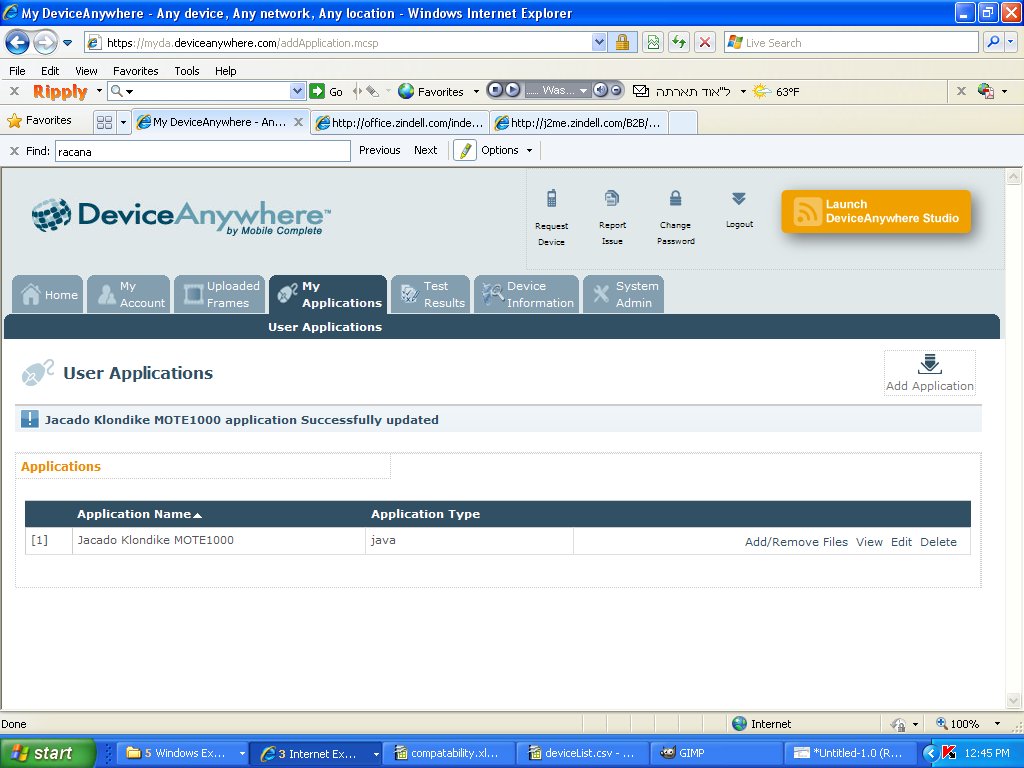
Task: Switch to the office.zindell.com tab
Action: tap(400, 123)
